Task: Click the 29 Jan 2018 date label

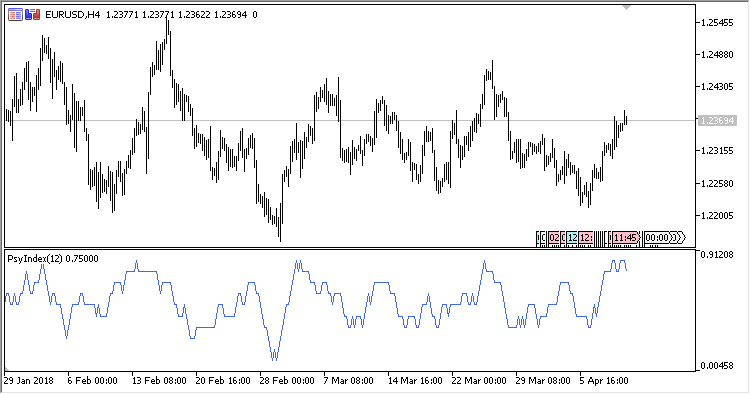Action: pyautogui.click(x=29, y=381)
